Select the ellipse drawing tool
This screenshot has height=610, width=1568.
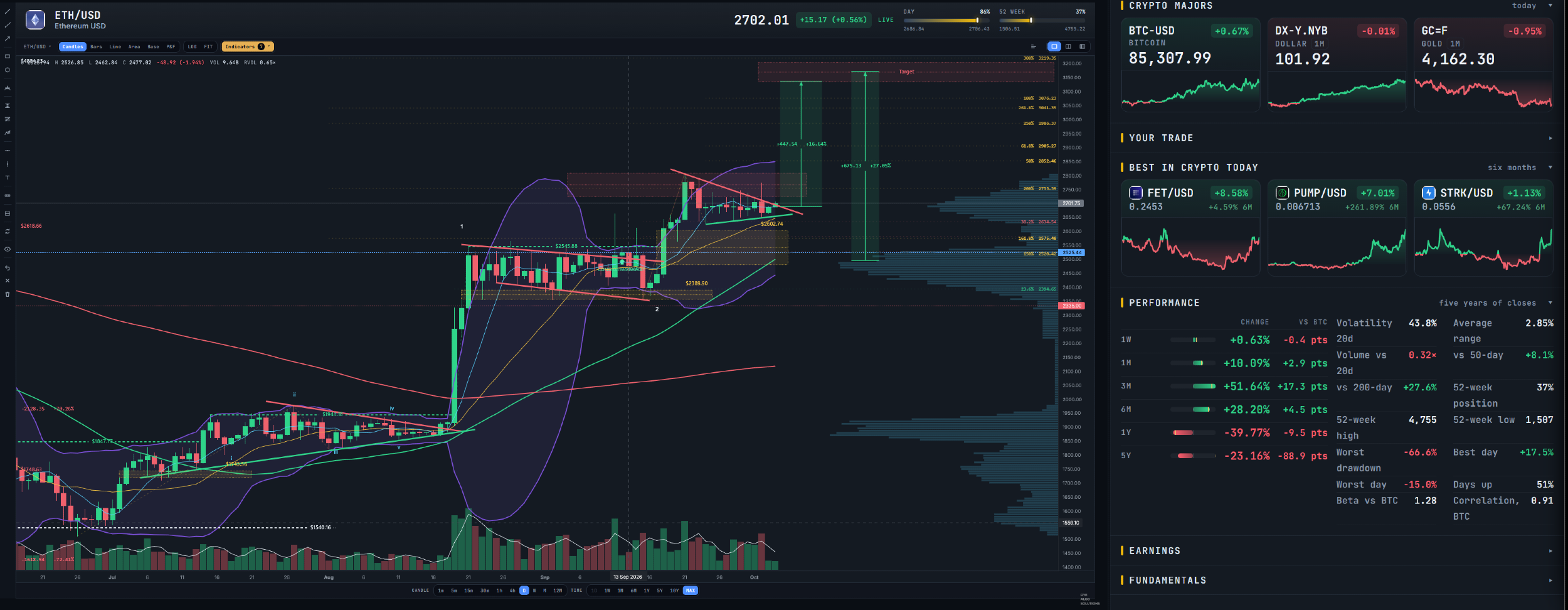coord(8,70)
